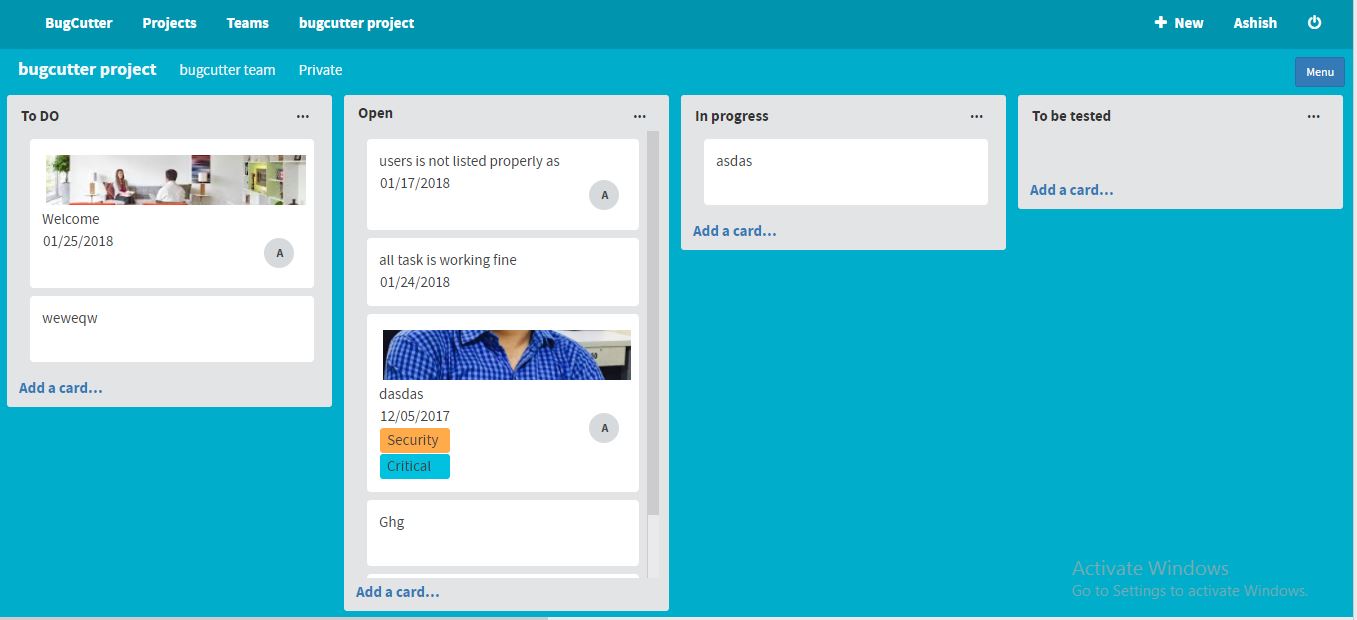Viewport: 1357px width, 620px height.
Task: Click the date 01/24/2018
Action: [415, 282]
